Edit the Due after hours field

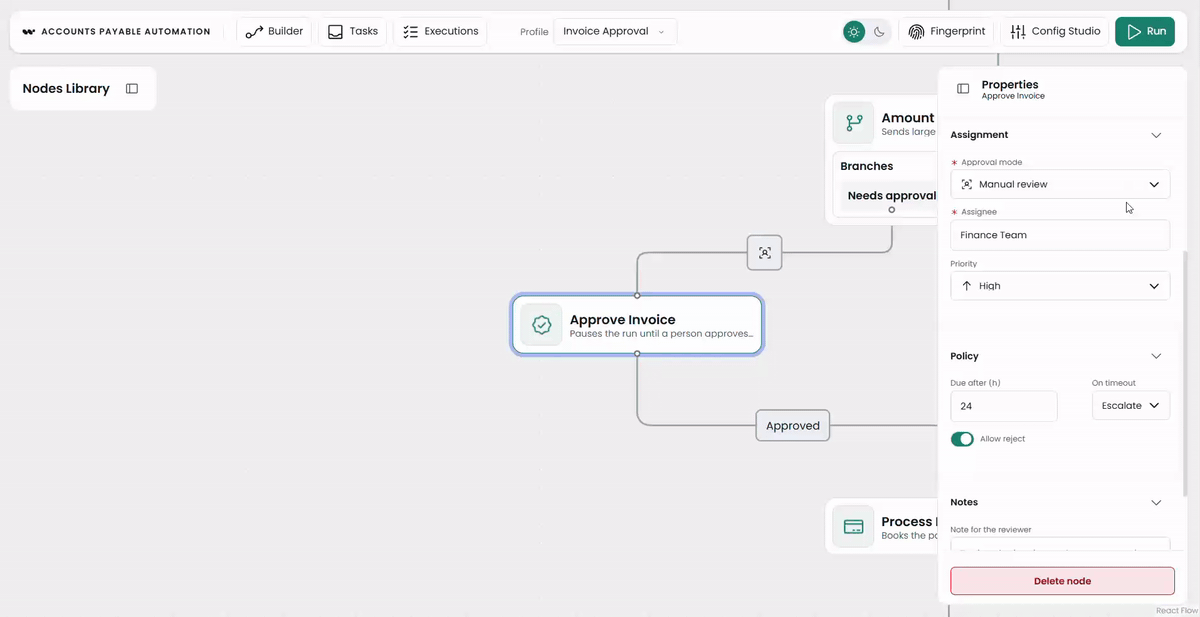click(1003, 406)
